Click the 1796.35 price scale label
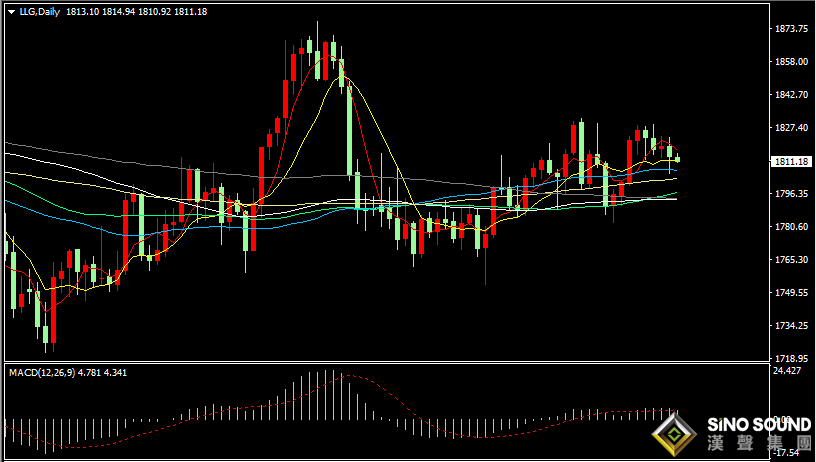 point(792,194)
